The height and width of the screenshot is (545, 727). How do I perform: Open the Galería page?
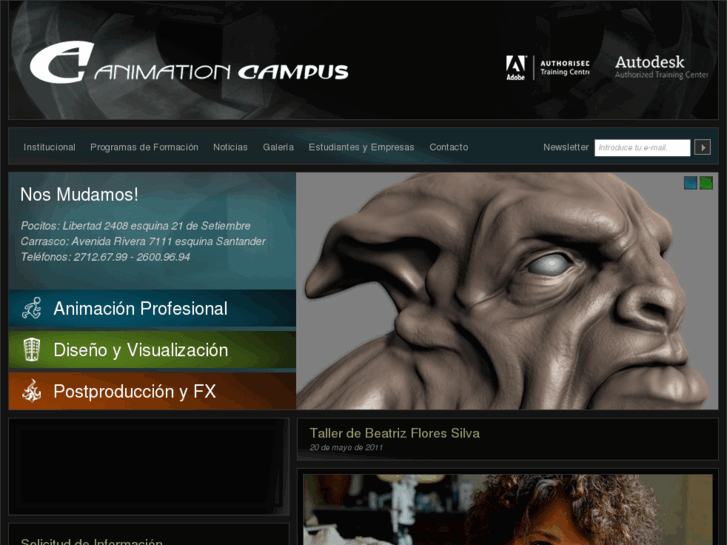(278, 147)
